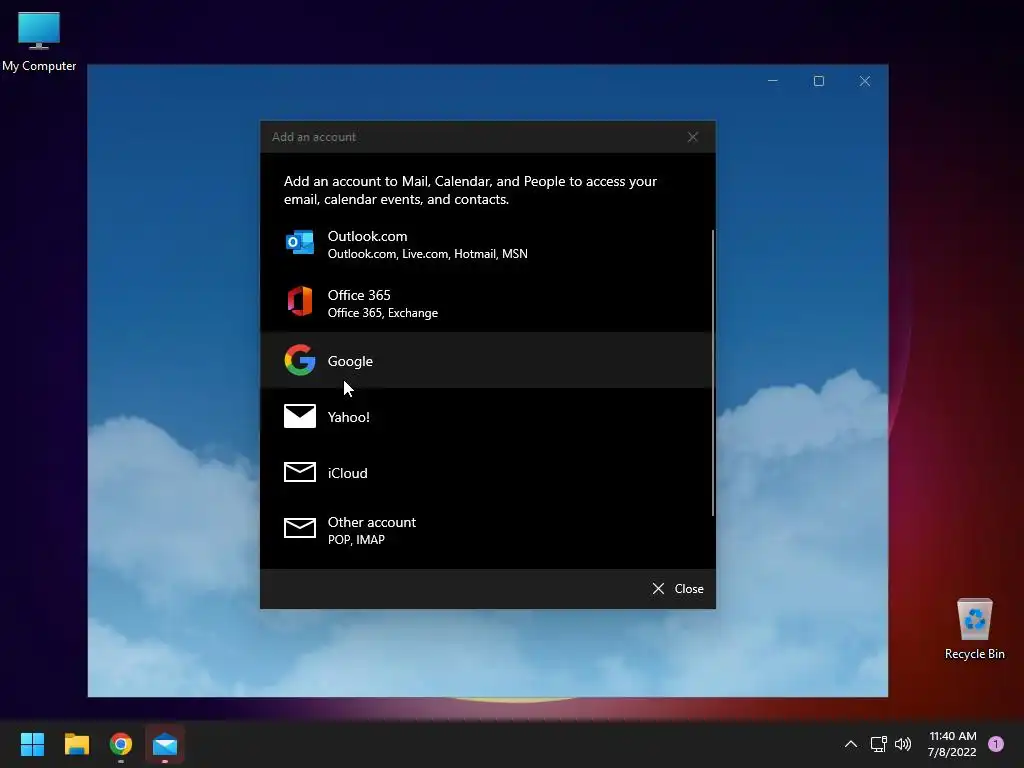
Task: Launch Google Chrome from the taskbar
Action: coord(121,744)
